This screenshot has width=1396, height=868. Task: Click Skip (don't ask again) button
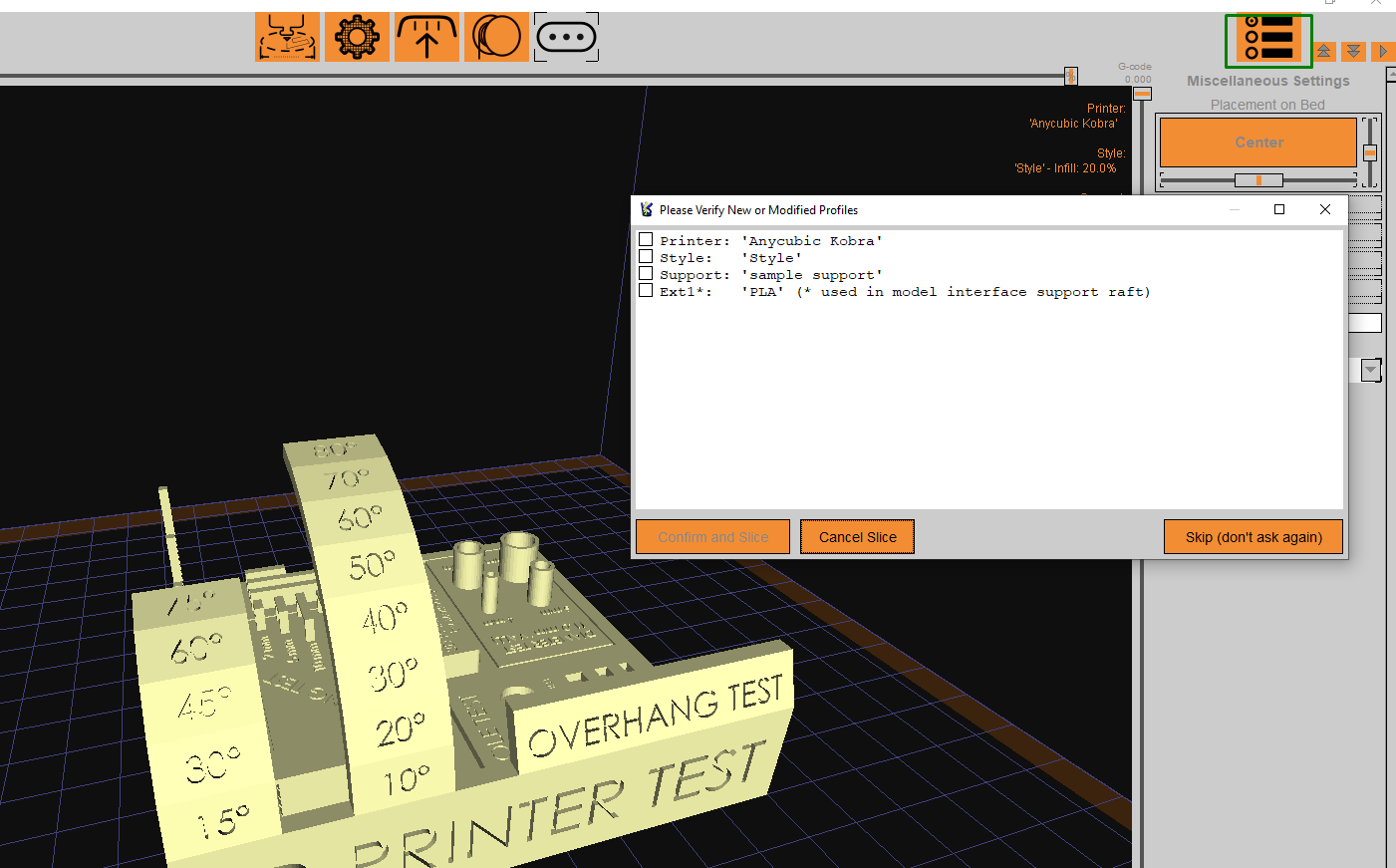1254,537
